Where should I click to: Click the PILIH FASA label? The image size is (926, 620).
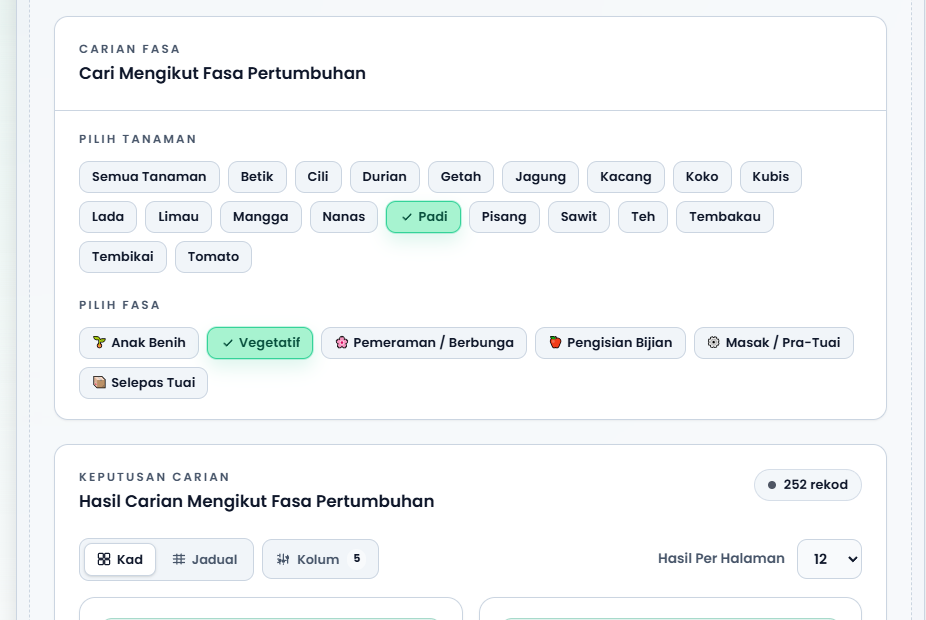(120, 305)
